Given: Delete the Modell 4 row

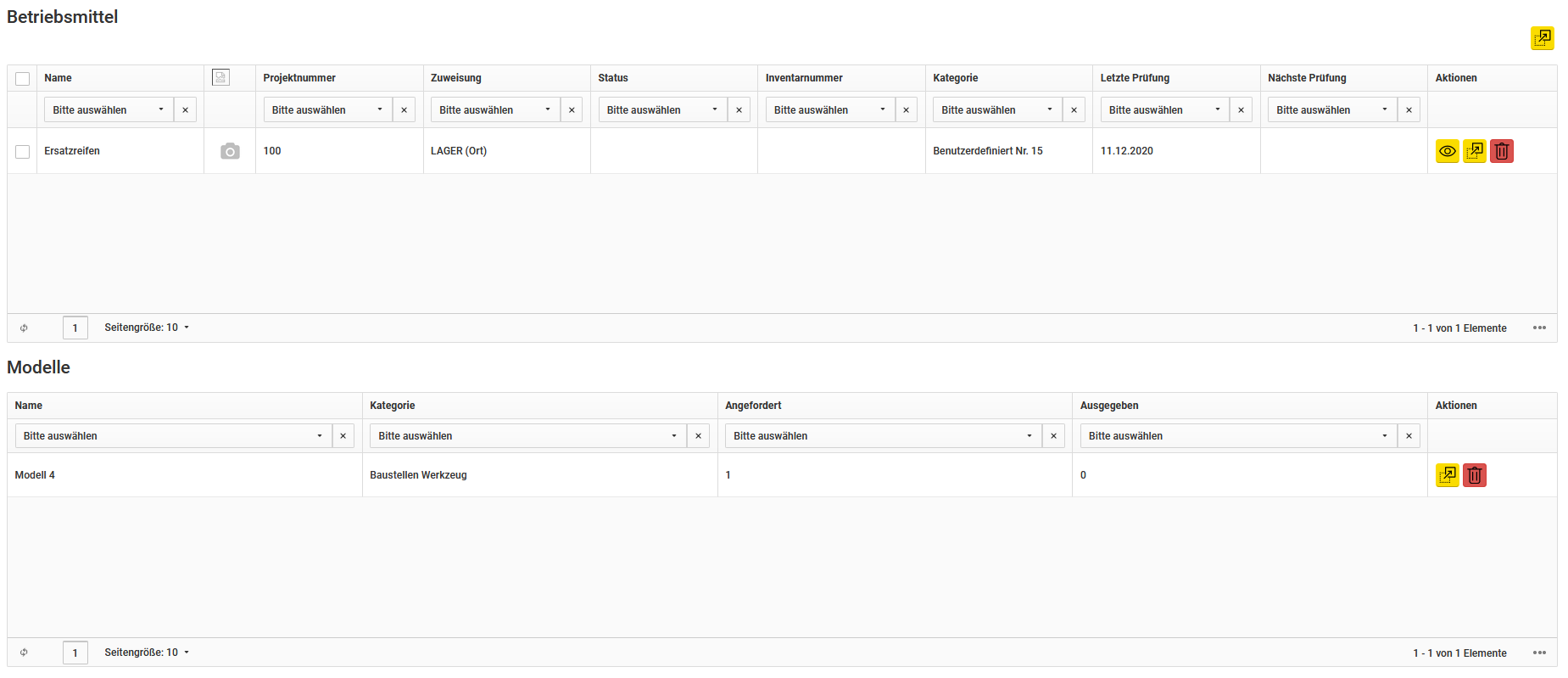Looking at the screenshot, I should point(1475,475).
